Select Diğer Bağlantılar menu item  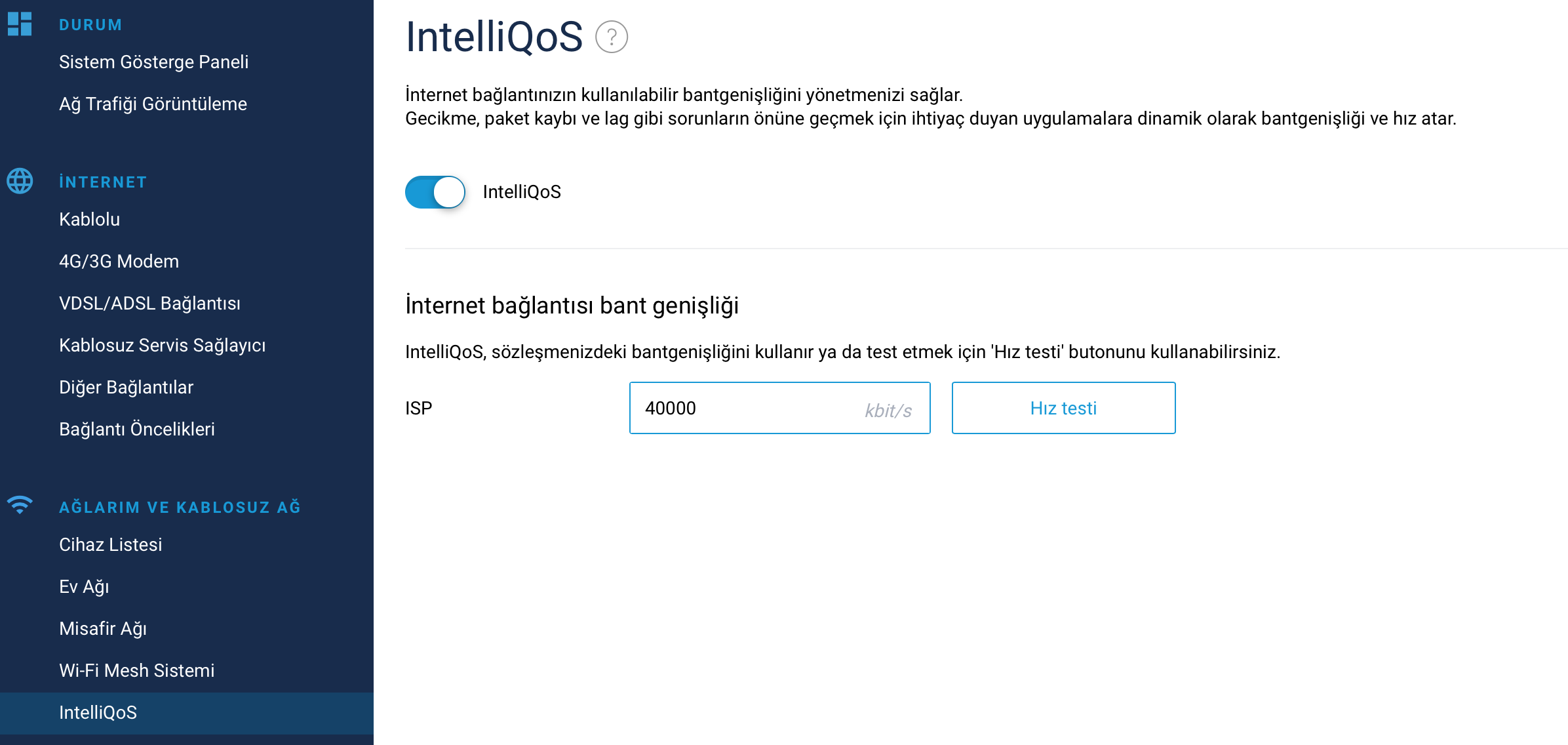coord(126,388)
